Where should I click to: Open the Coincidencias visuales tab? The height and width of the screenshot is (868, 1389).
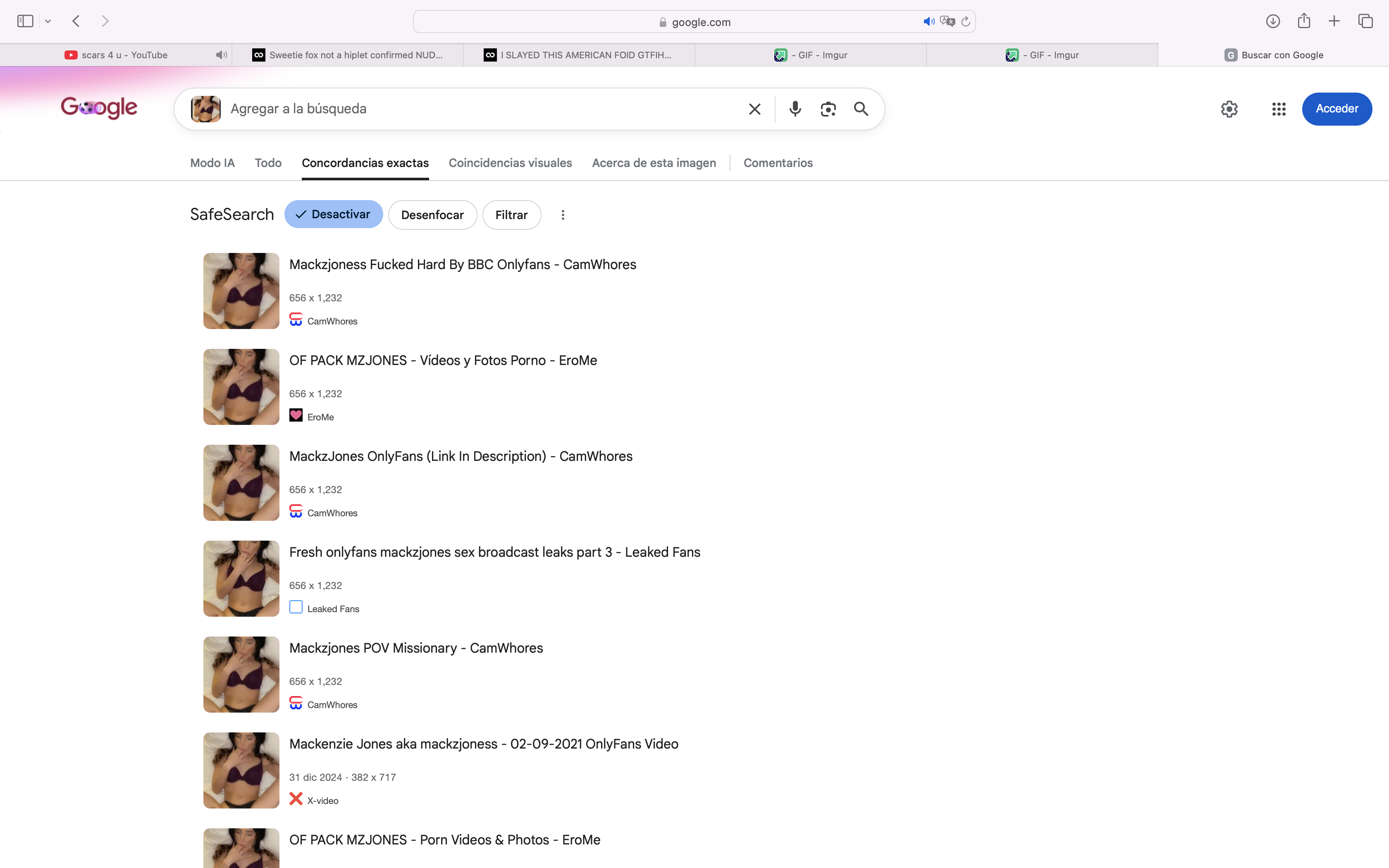(x=510, y=163)
